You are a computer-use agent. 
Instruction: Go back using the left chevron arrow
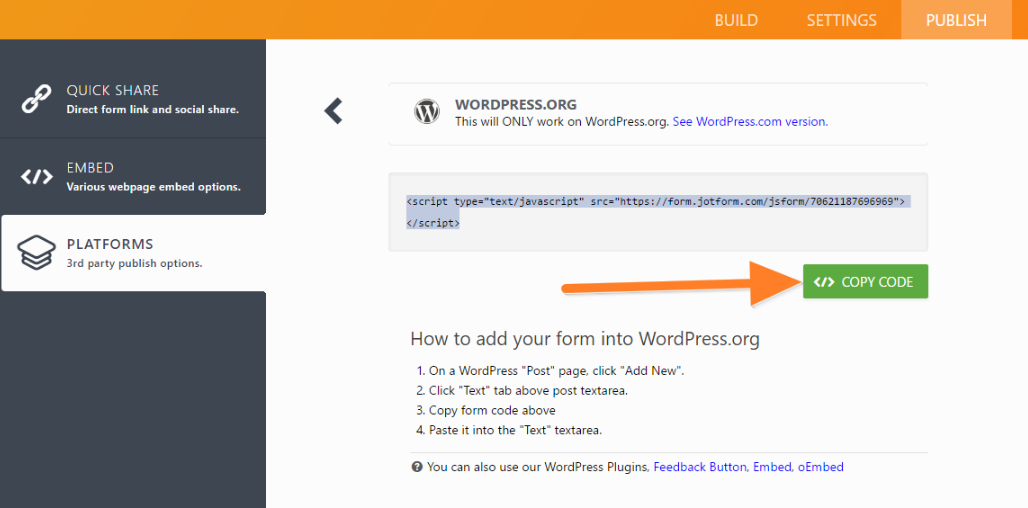pyautogui.click(x=334, y=111)
